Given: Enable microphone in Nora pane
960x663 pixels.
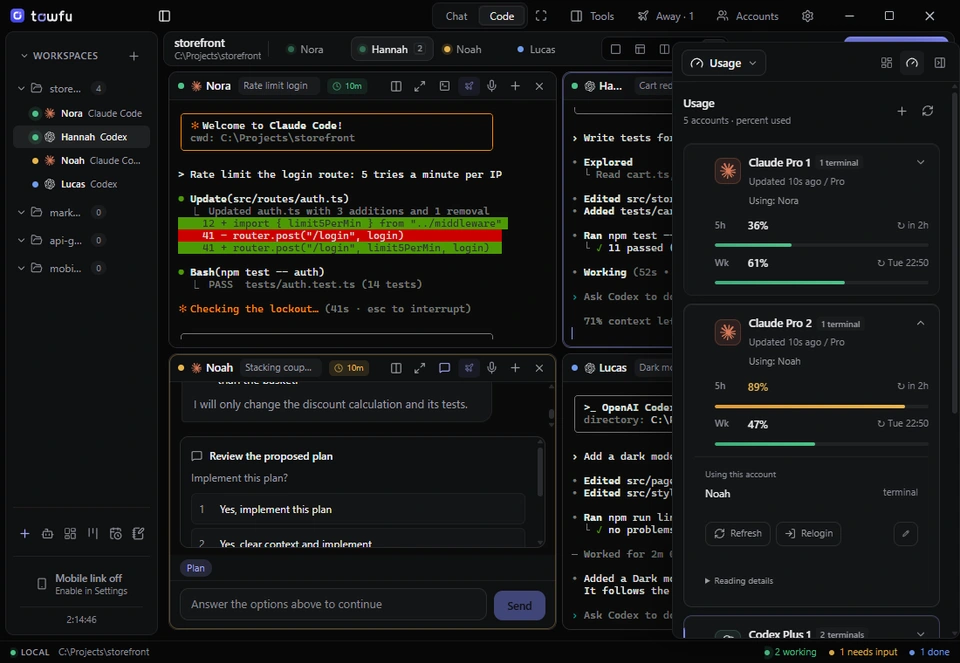Looking at the screenshot, I should pyautogui.click(x=492, y=86).
